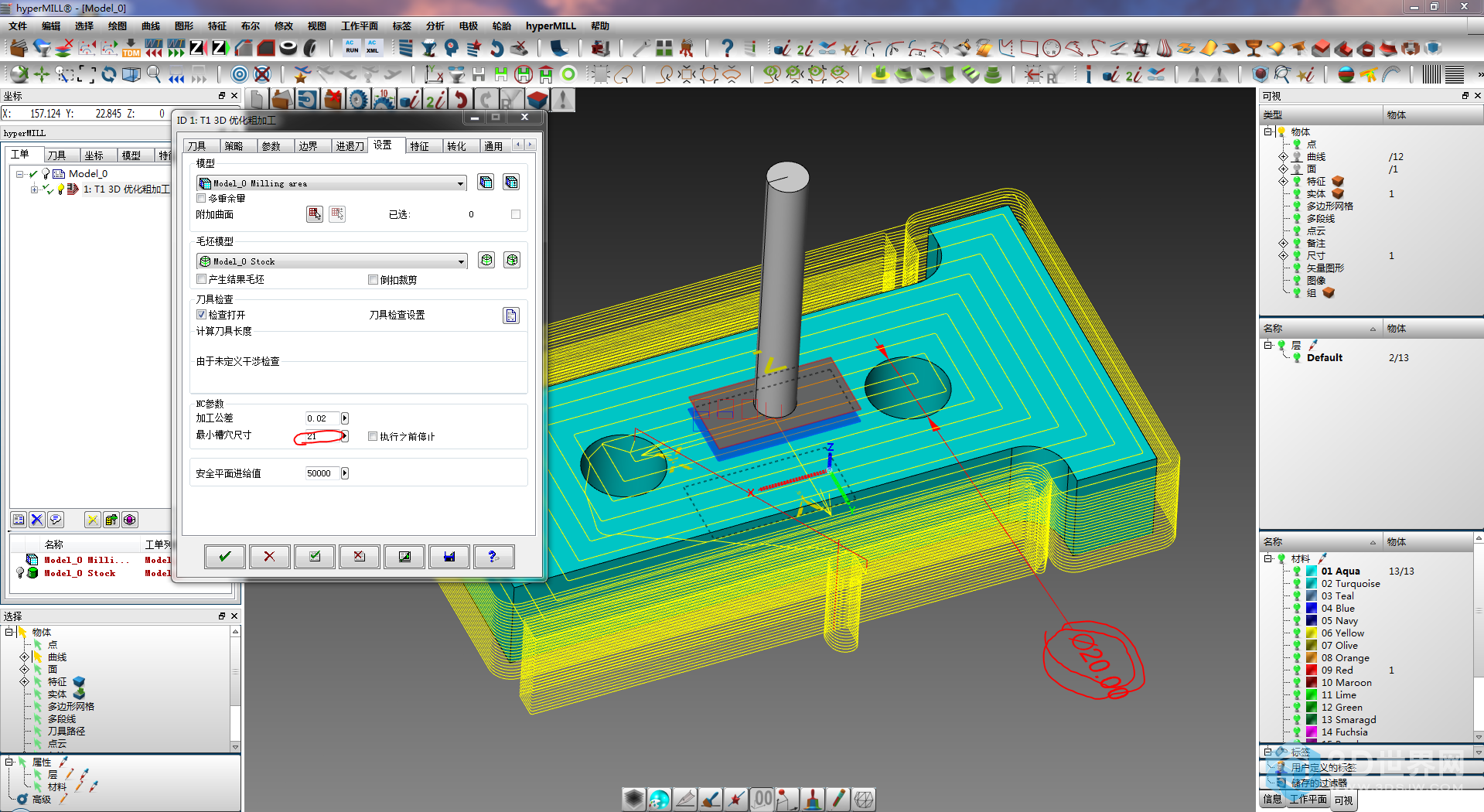Open the hyperMILL menu
Viewport: 1484px width, 812px height.
pos(551,26)
